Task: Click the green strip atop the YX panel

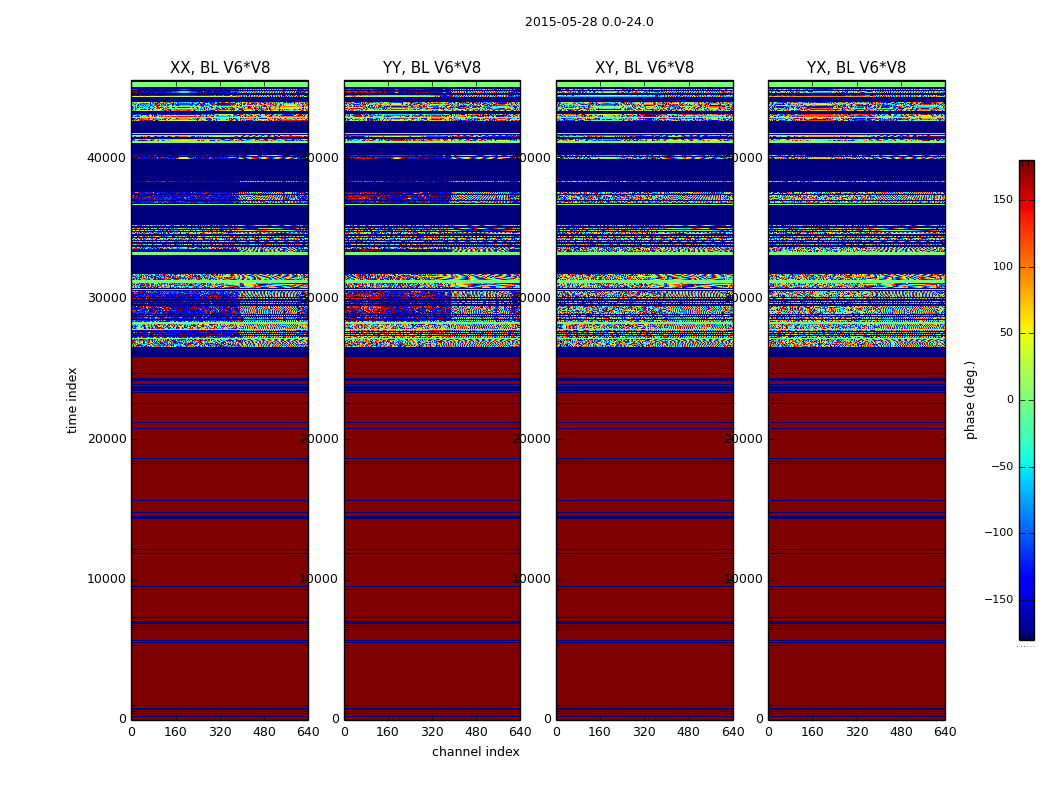Action: click(856, 84)
